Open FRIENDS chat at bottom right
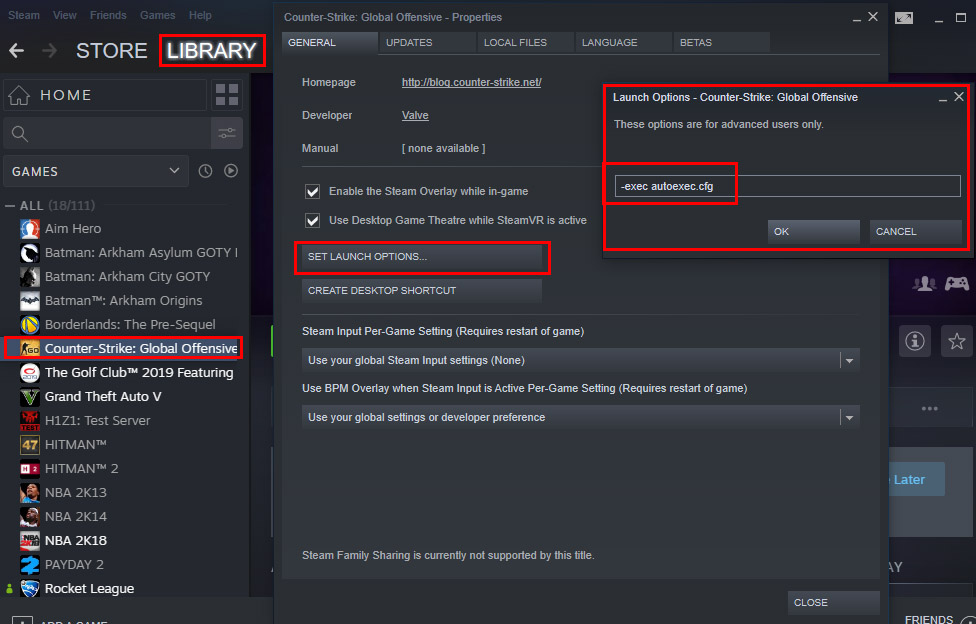Screen dimensions: 976x624 click(929, 619)
